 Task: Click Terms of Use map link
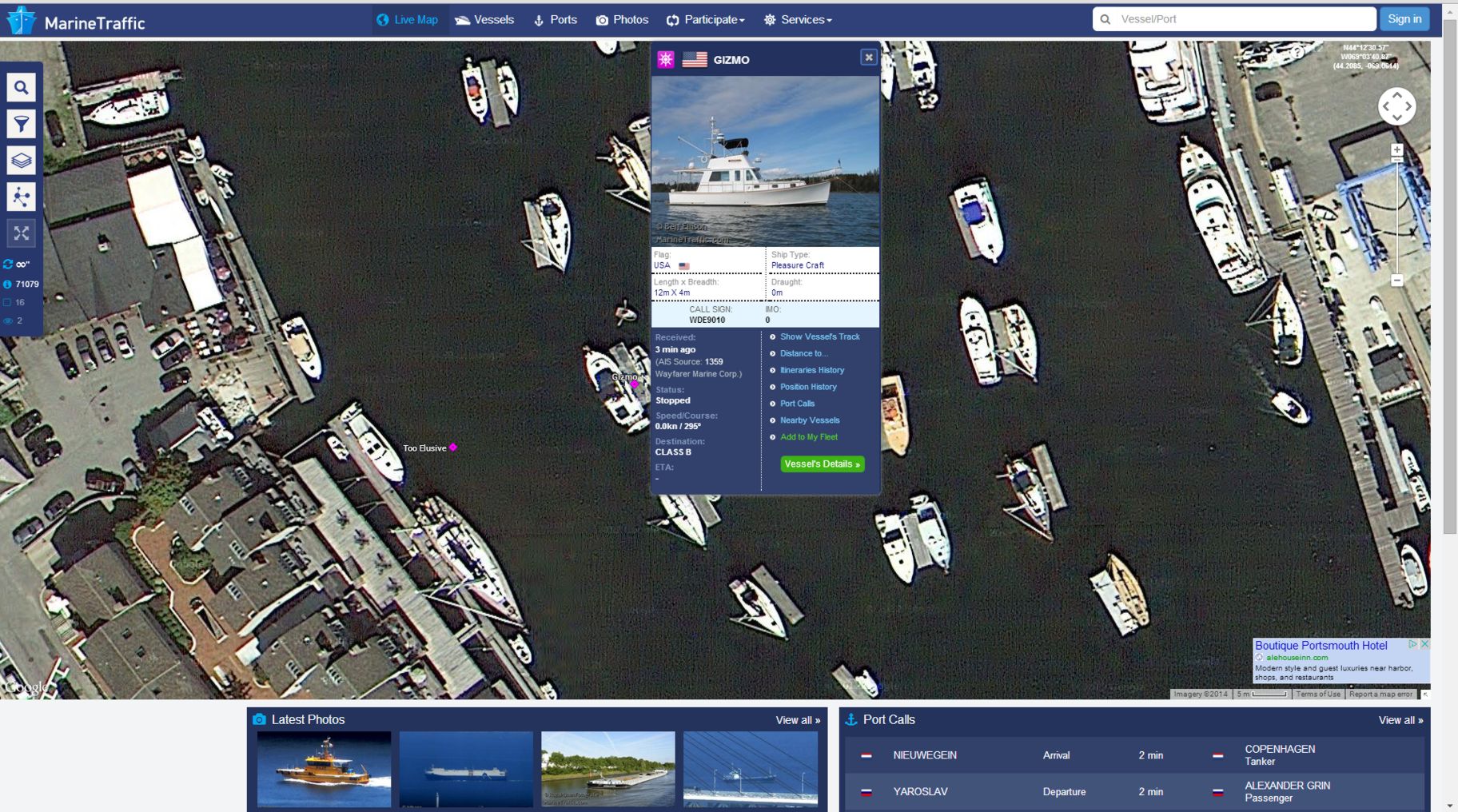1317,694
